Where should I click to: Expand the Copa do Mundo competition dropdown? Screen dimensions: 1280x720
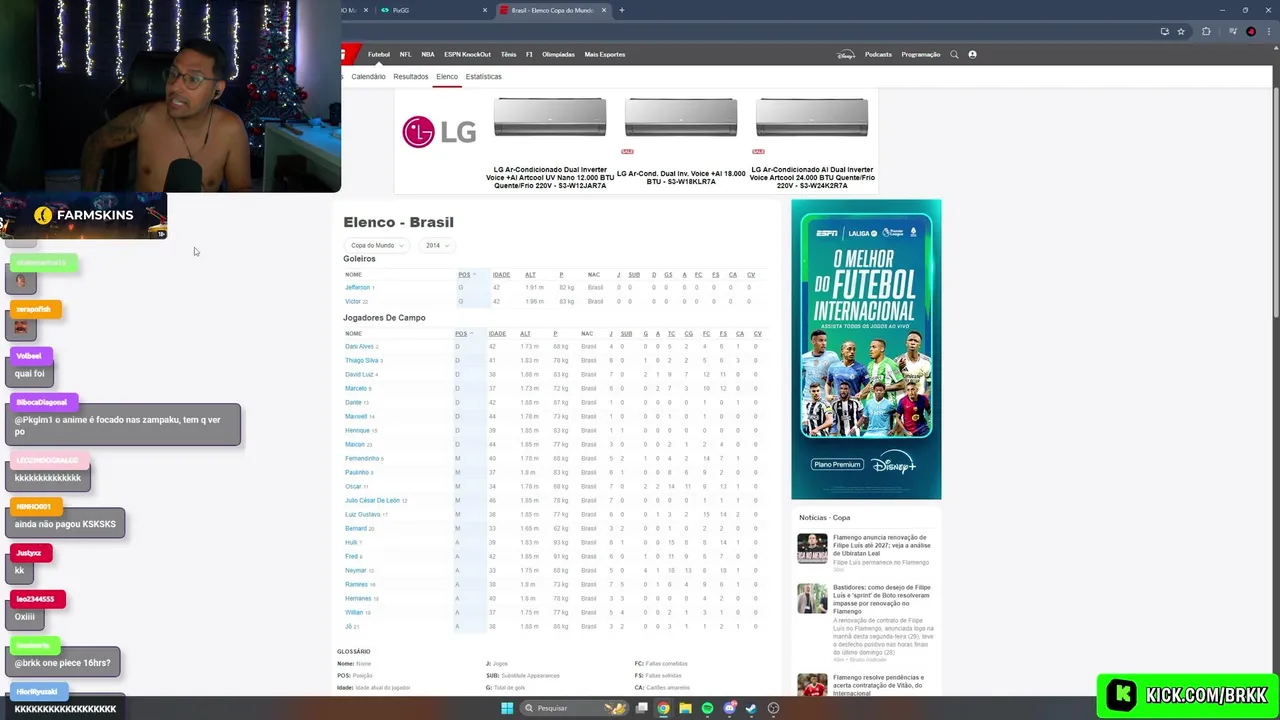[x=376, y=245]
